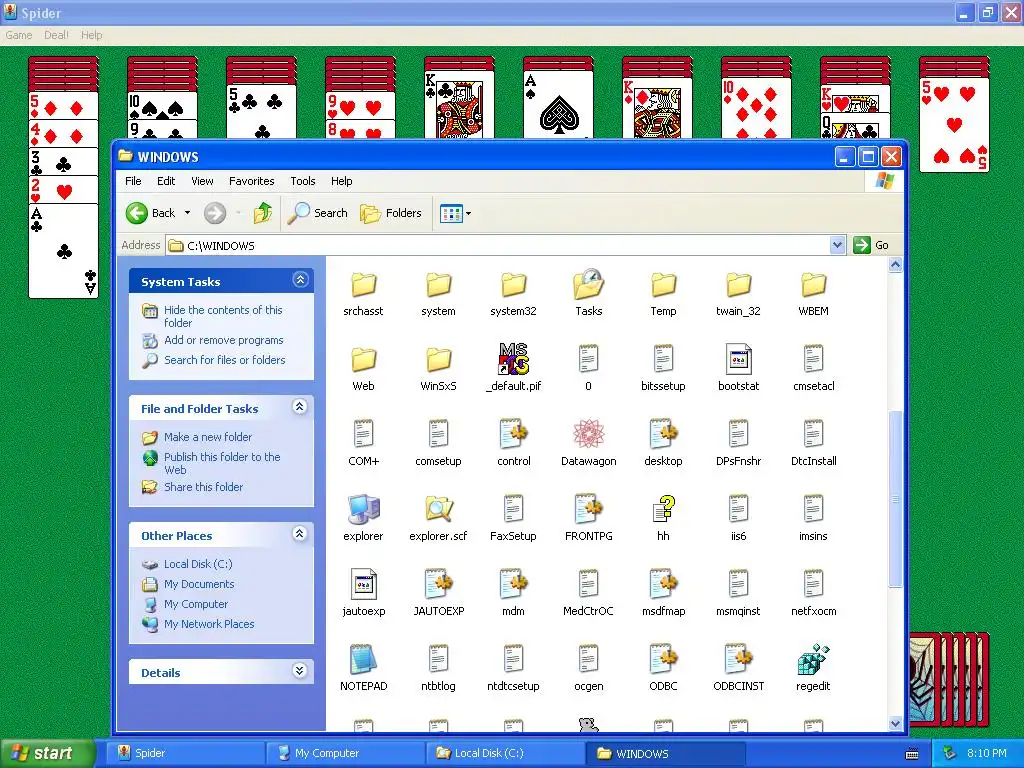Collapse the Other Places panel
This screenshot has width=1024, height=768.
pyautogui.click(x=300, y=534)
